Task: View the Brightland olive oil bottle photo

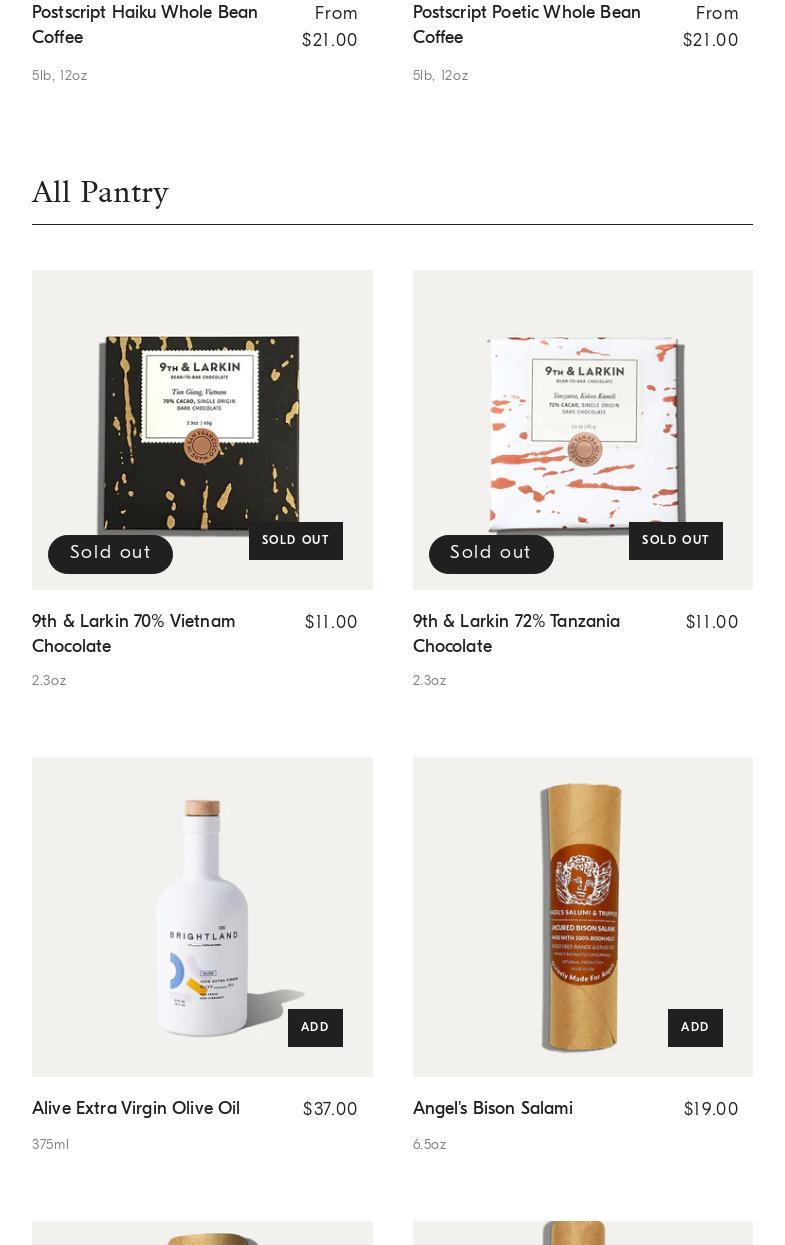Action: [x=202, y=917]
